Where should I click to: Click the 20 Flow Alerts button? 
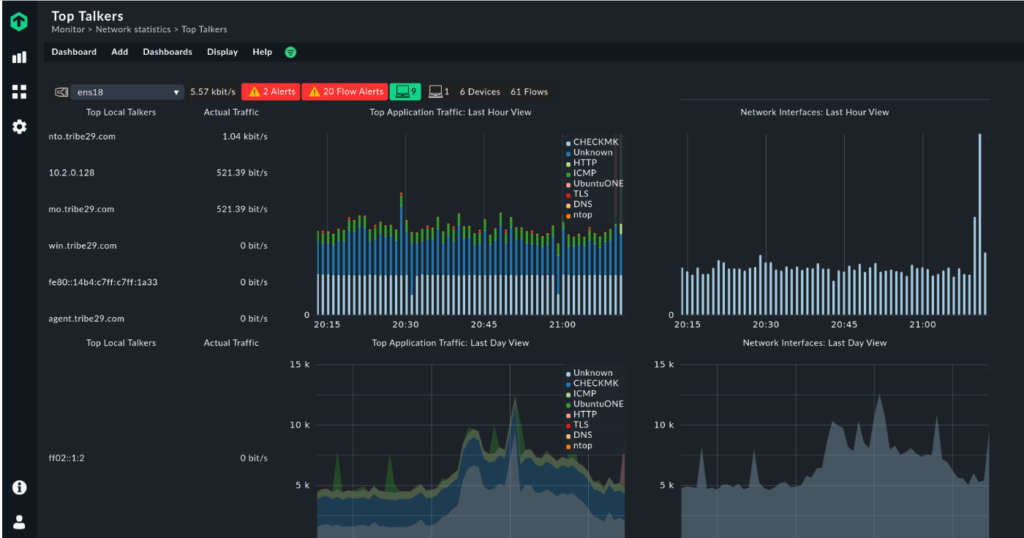344,92
